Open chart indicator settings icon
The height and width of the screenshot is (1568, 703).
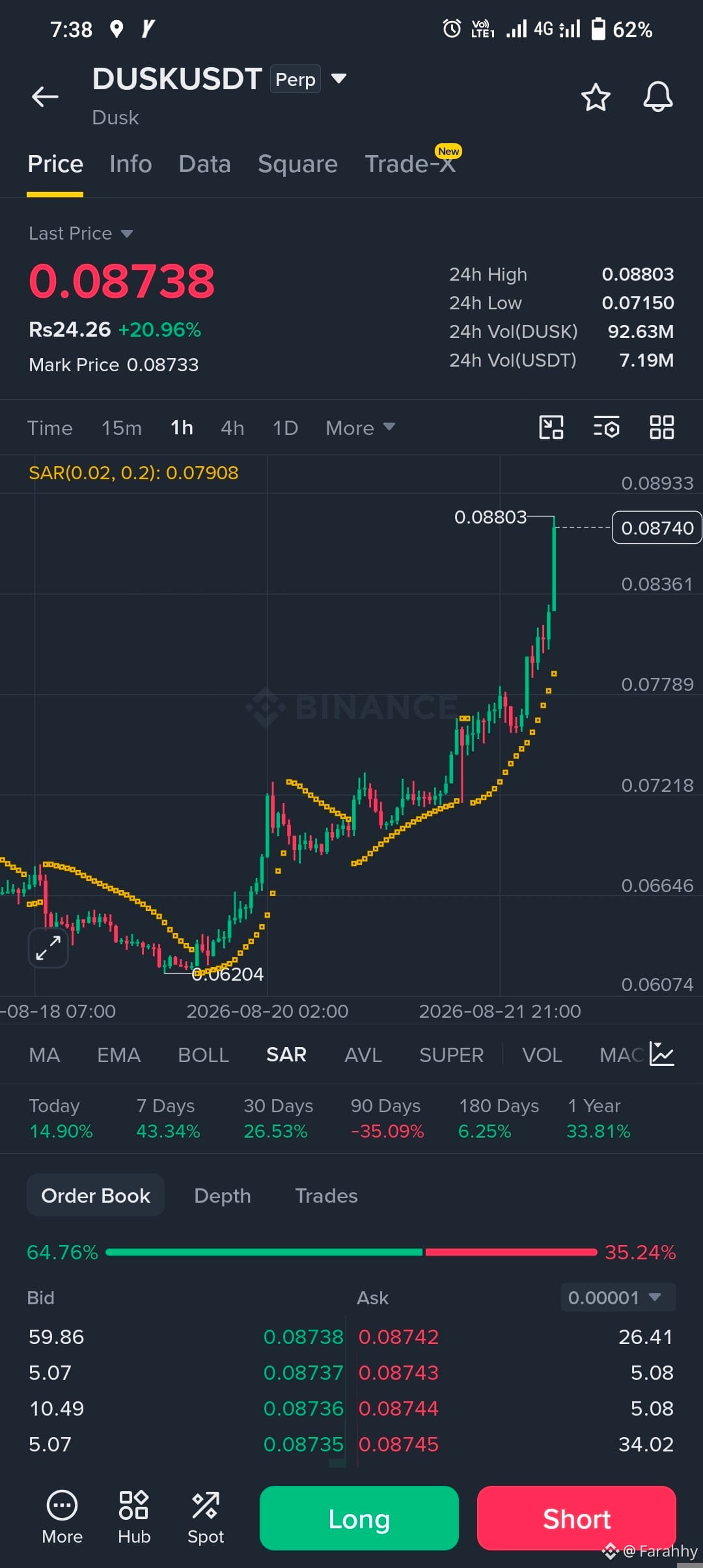tap(607, 428)
